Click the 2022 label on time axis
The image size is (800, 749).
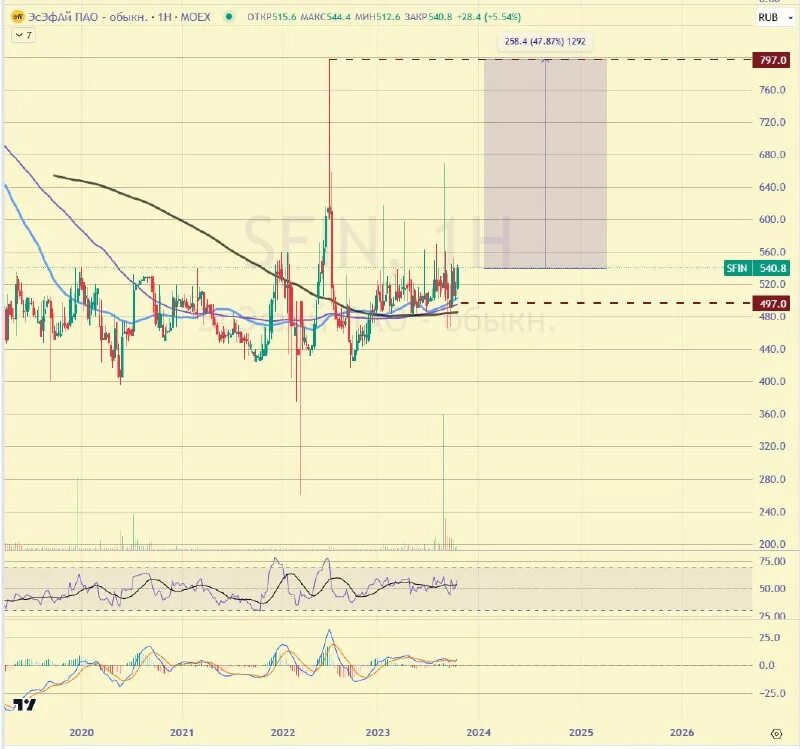click(x=283, y=733)
